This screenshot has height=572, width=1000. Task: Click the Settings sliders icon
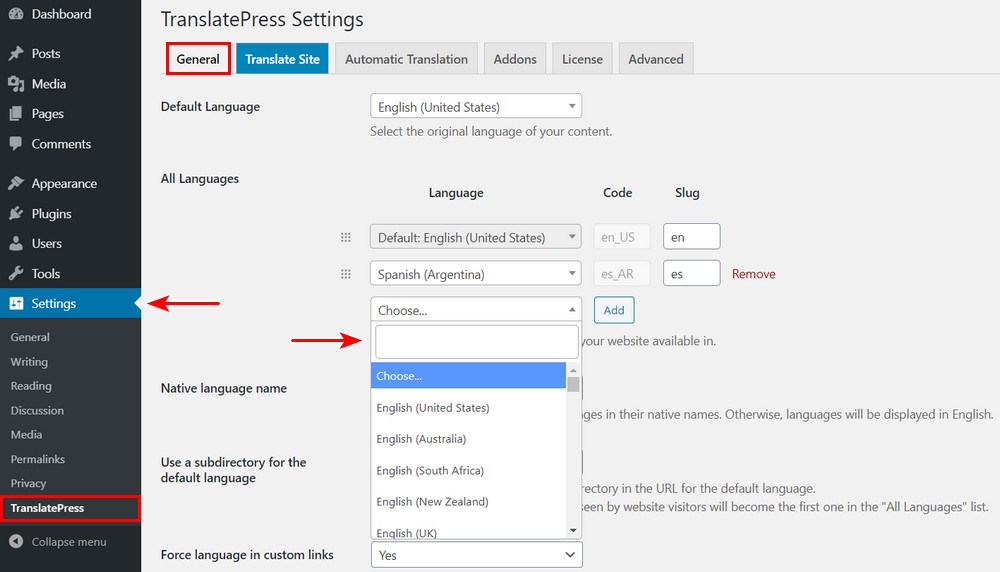click(x=16, y=304)
